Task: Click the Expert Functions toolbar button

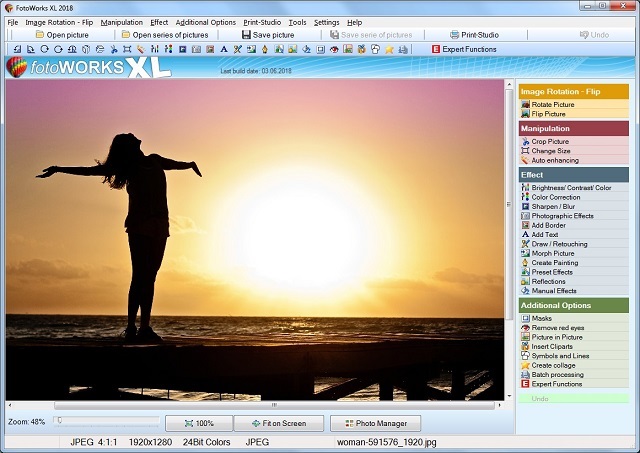Action: (x=464, y=49)
